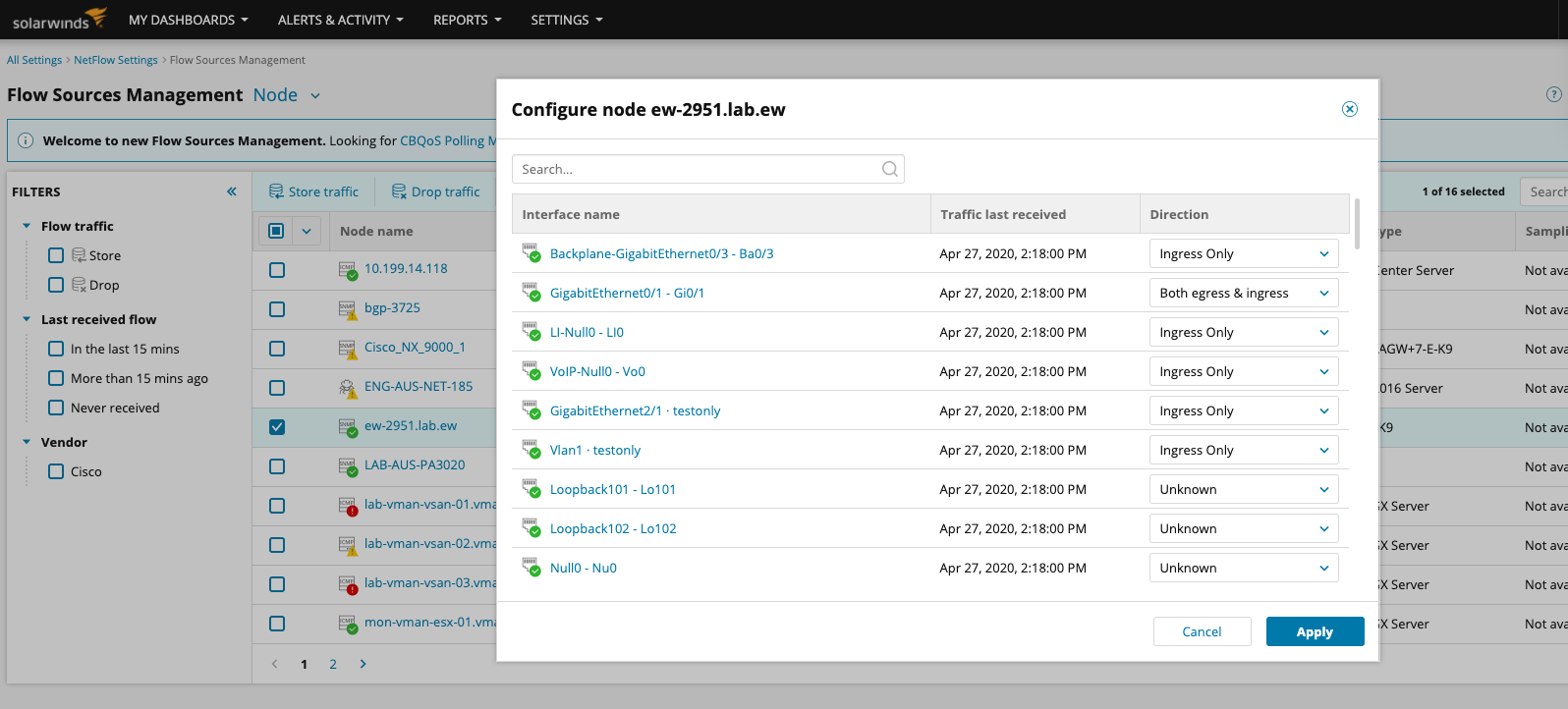1568x709 pixels.
Task: Click the Vlan1 interface status icon
Action: click(532, 449)
